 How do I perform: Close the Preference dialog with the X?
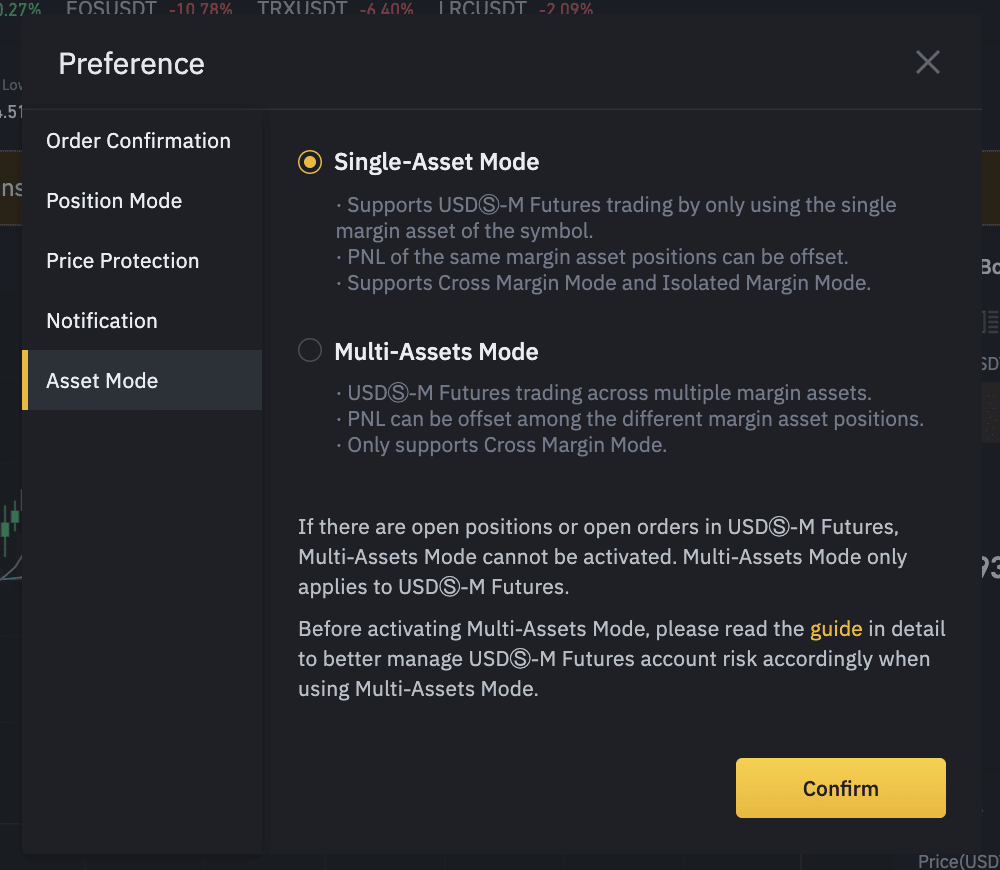[927, 63]
